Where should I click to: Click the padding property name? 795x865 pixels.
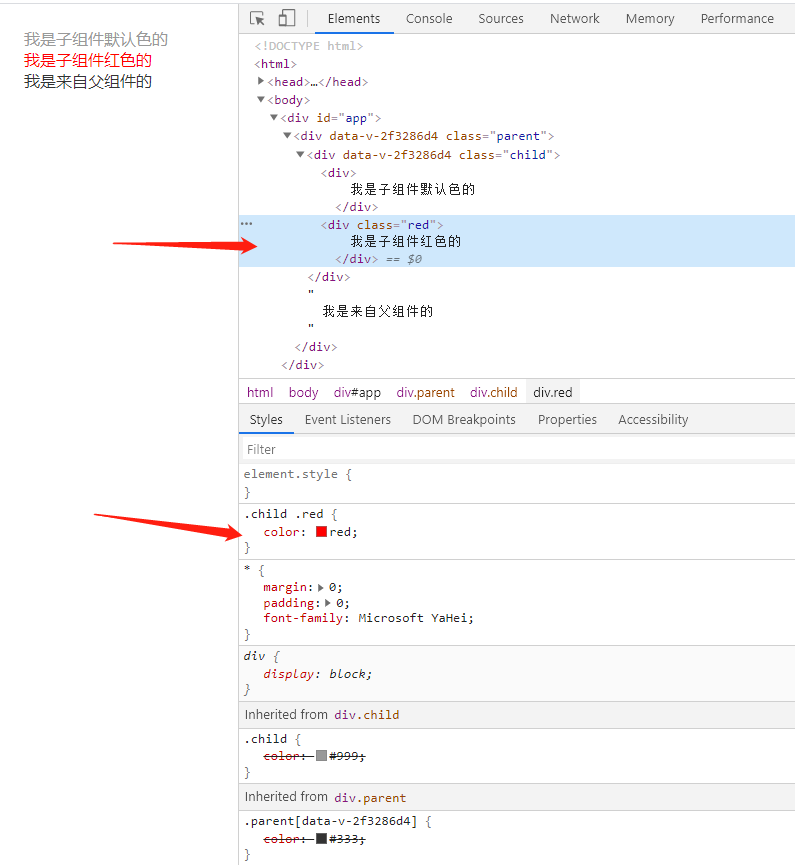(x=289, y=603)
